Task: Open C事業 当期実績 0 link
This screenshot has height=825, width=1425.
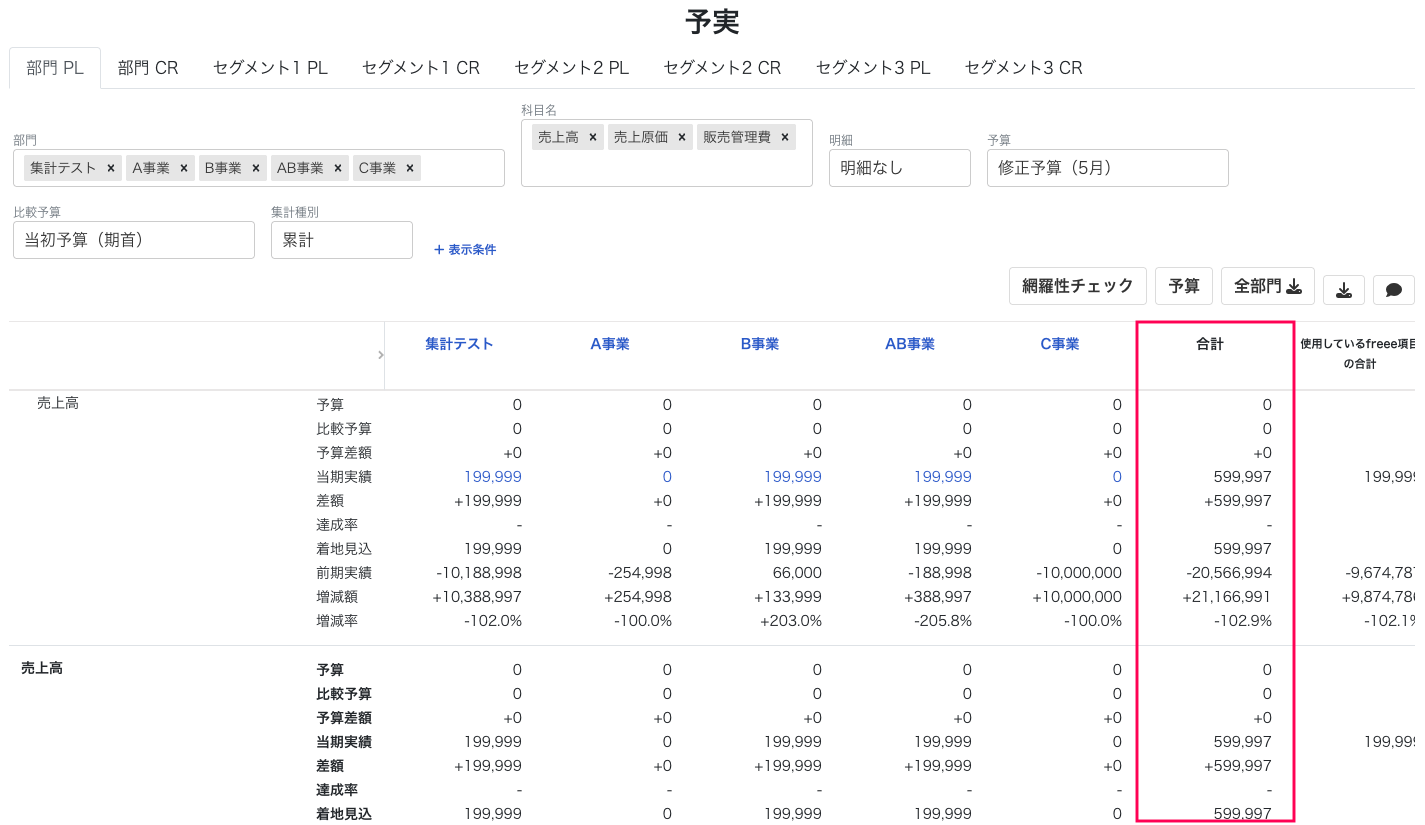Action: click(1117, 477)
